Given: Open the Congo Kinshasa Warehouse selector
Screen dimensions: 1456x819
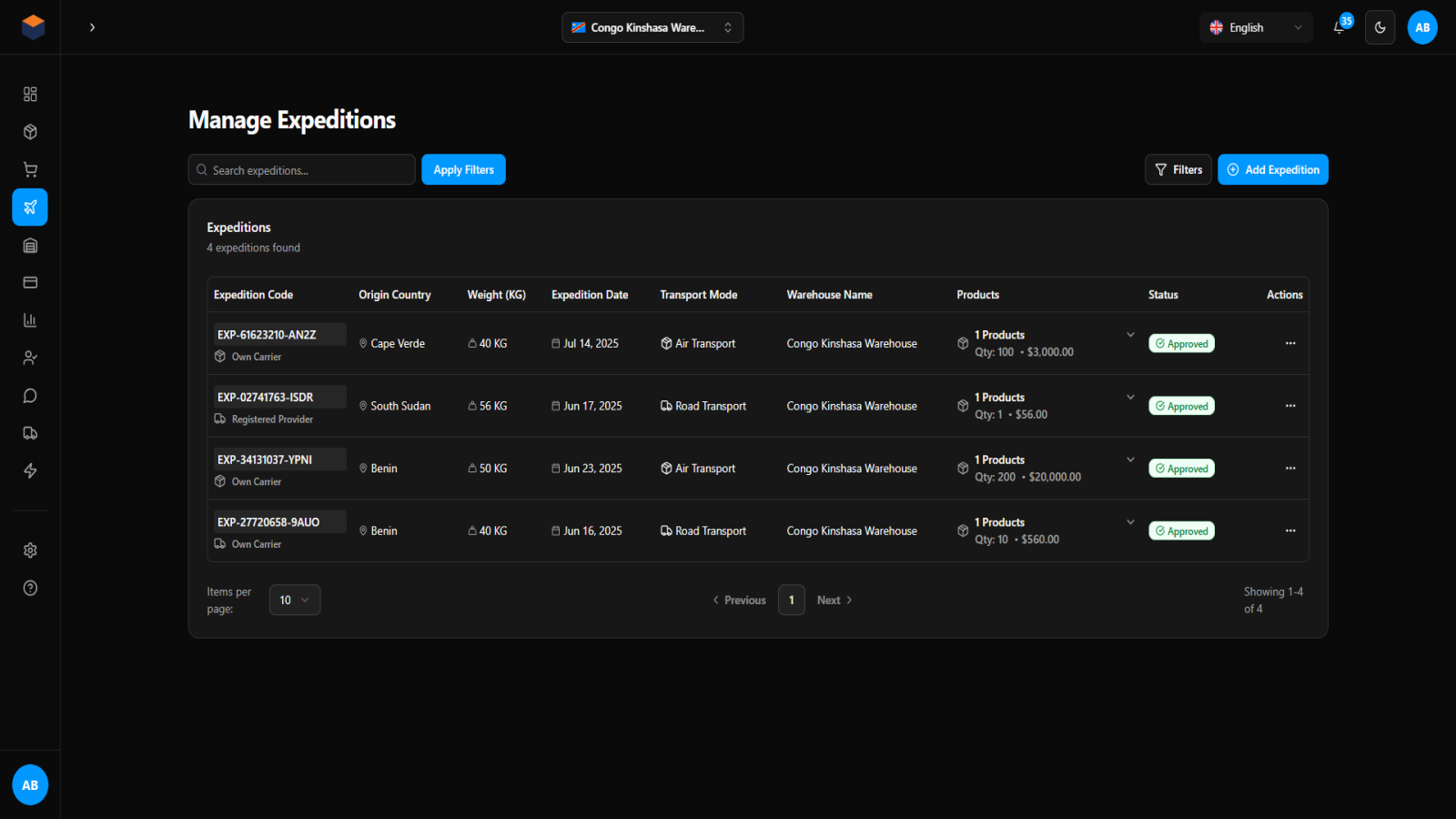Looking at the screenshot, I should [x=652, y=27].
